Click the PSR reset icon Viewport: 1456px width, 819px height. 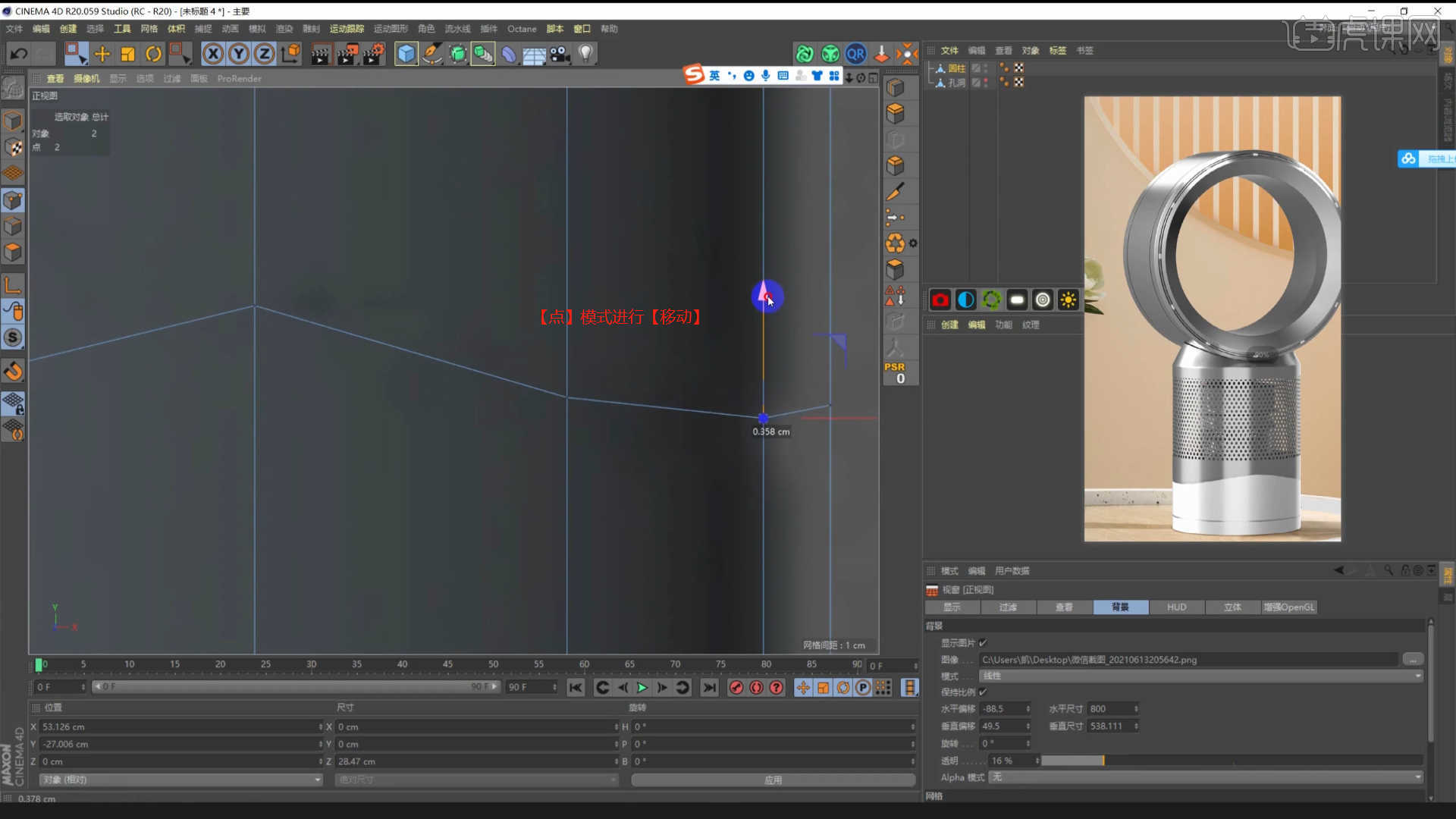pos(896,372)
